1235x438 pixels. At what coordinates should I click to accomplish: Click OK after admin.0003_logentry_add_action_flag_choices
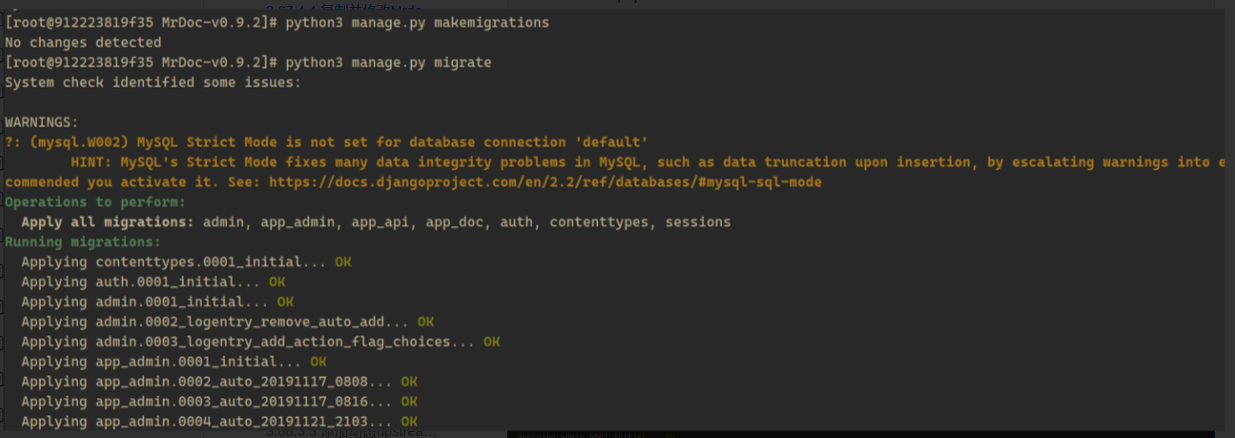coord(492,342)
